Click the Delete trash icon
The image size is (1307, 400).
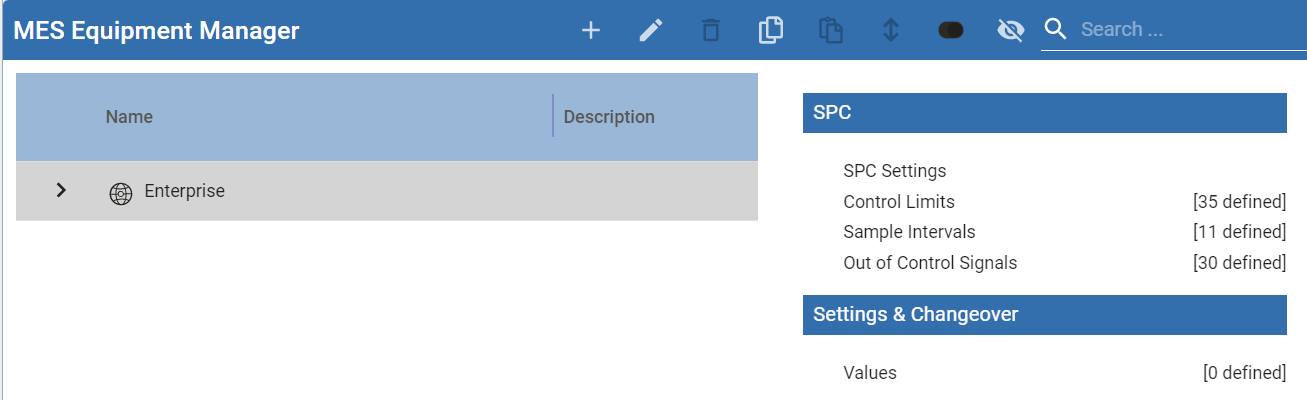711,31
